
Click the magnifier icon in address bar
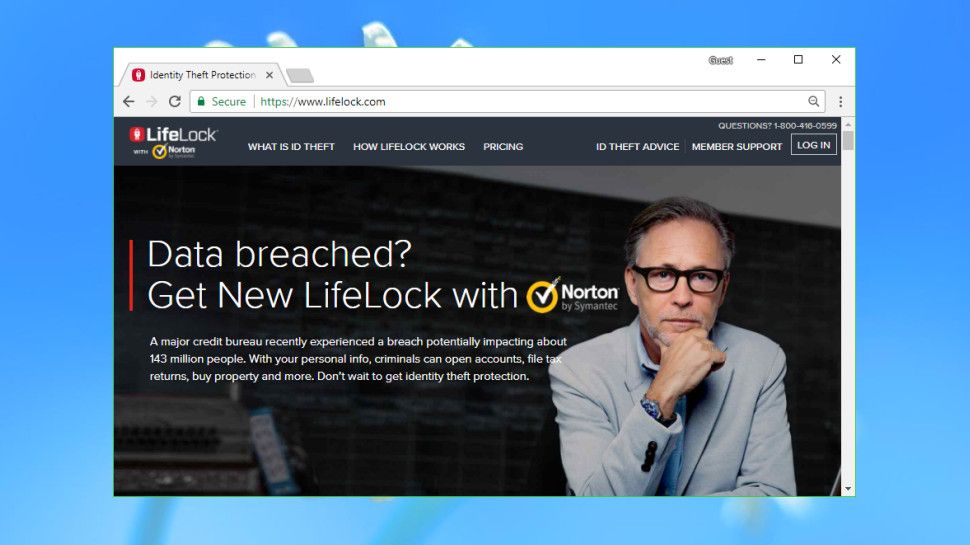813,101
